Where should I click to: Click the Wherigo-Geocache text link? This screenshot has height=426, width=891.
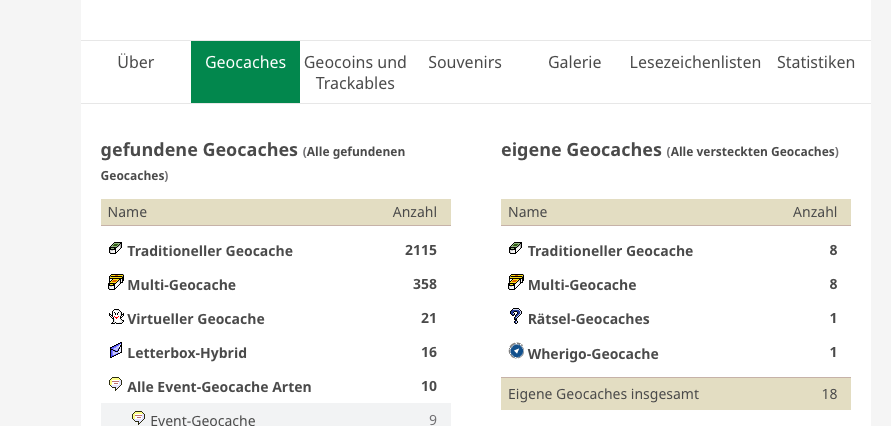coord(593,354)
